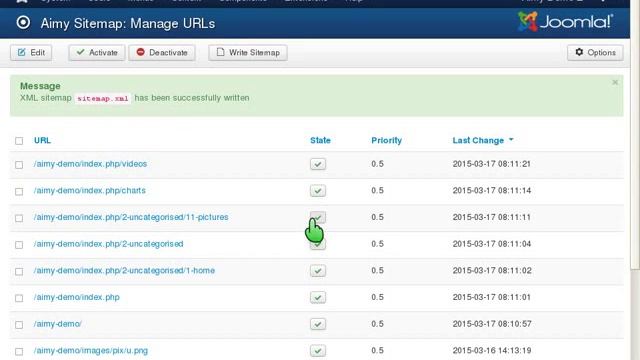
Task: Open the /aimy-demo/ URL link
Action: 58,324
